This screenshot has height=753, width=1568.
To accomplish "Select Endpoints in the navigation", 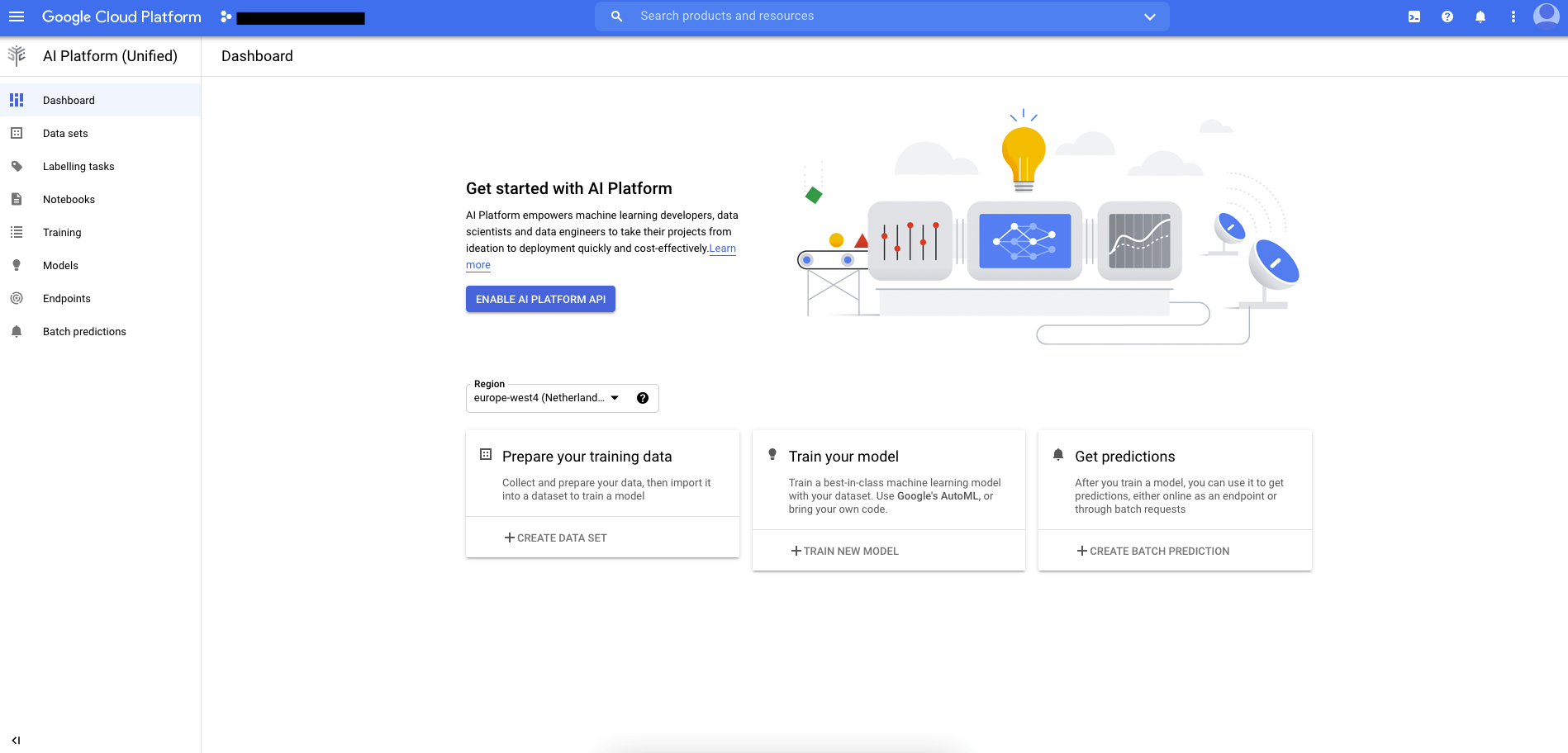I will click(x=67, y=298).
